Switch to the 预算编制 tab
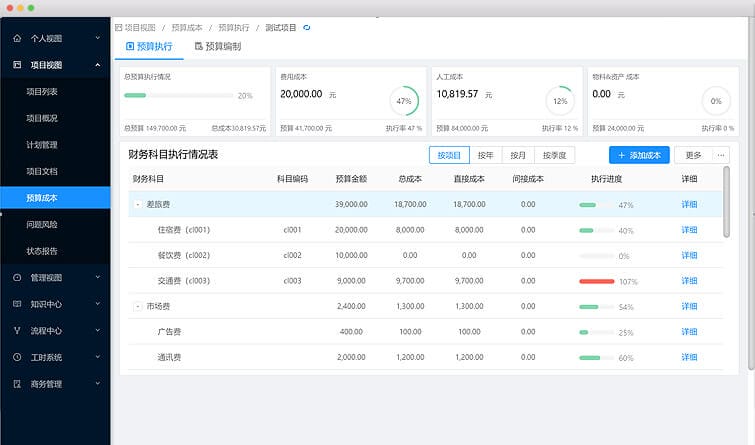Viewport: 755px width, 445px height. tap(218, 47)
